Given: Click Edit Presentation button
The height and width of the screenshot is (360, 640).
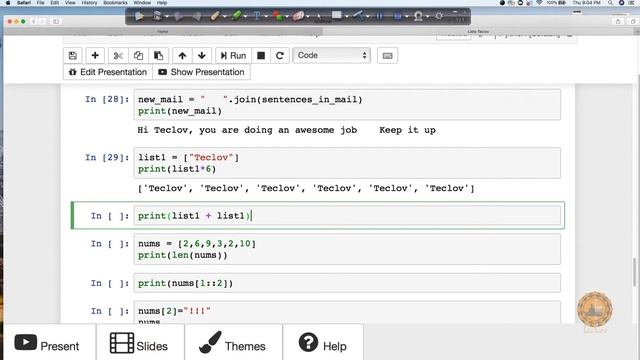Looking at the screenshot, I should 108,72.
